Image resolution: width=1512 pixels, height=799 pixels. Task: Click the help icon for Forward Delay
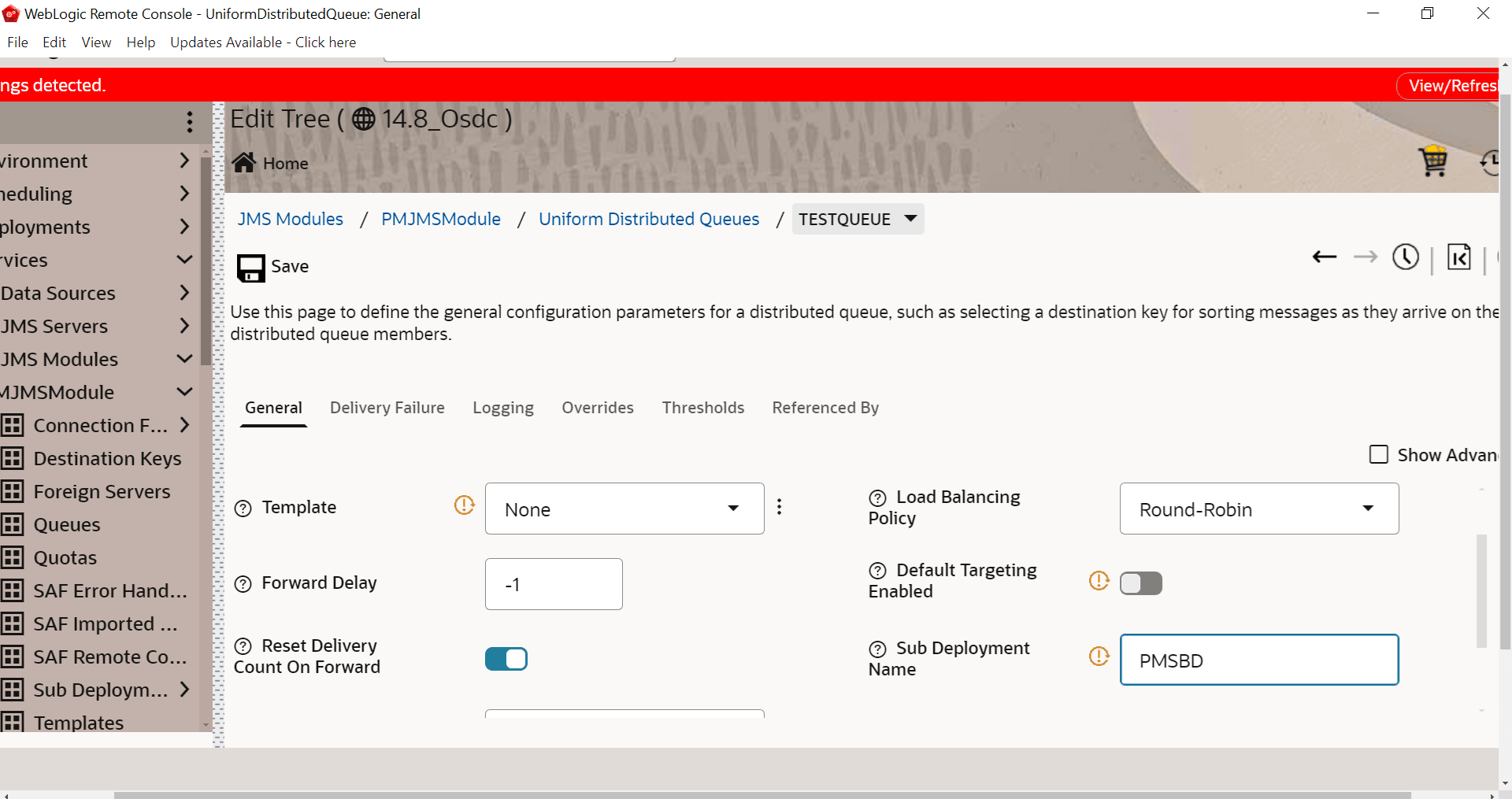coord(243,584)
